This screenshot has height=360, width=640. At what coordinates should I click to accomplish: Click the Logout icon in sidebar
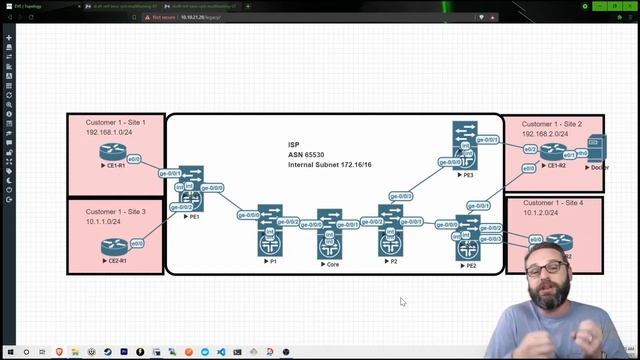[x=9, y=200]
